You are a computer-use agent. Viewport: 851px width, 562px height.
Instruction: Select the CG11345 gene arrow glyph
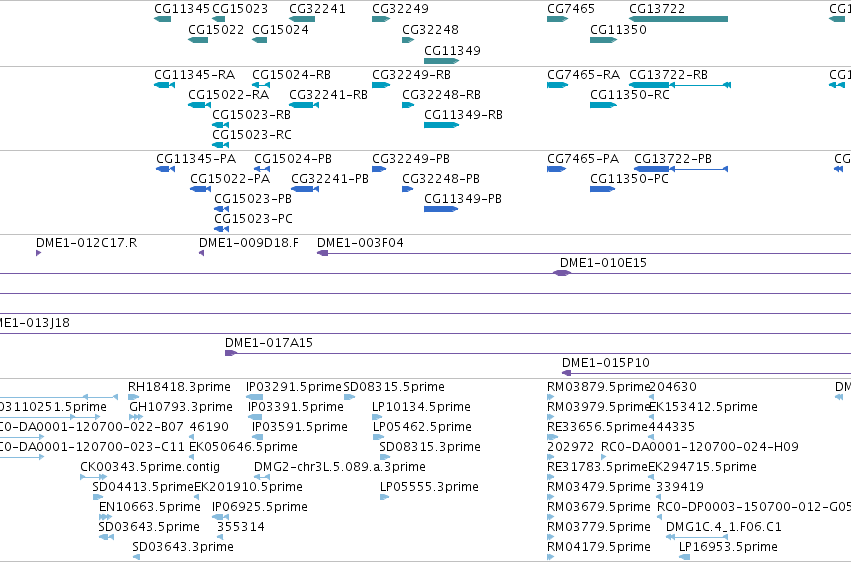162,19
